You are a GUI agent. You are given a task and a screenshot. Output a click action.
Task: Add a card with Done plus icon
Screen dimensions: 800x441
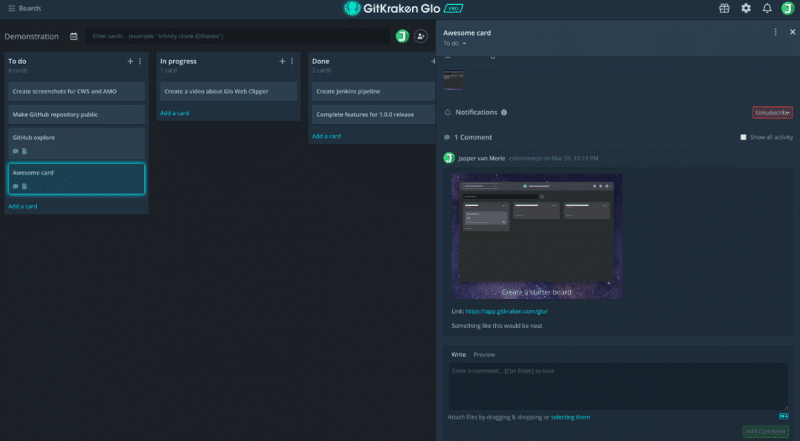point(433,61)
